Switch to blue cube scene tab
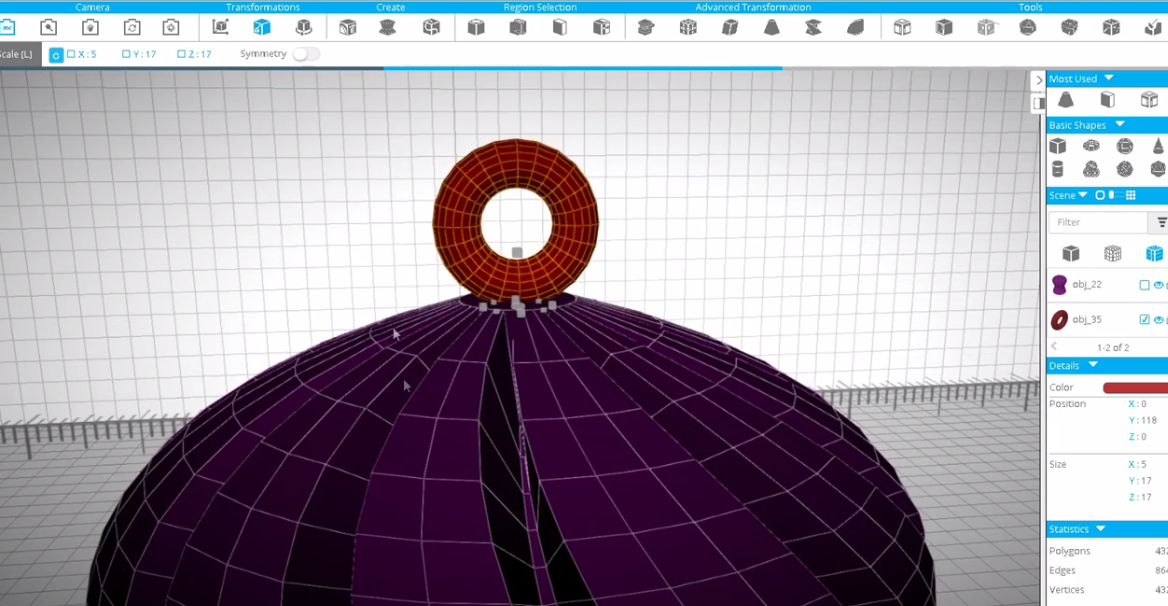The image size is (1168, 606). pyautogui.click(x=1154, y=254)
